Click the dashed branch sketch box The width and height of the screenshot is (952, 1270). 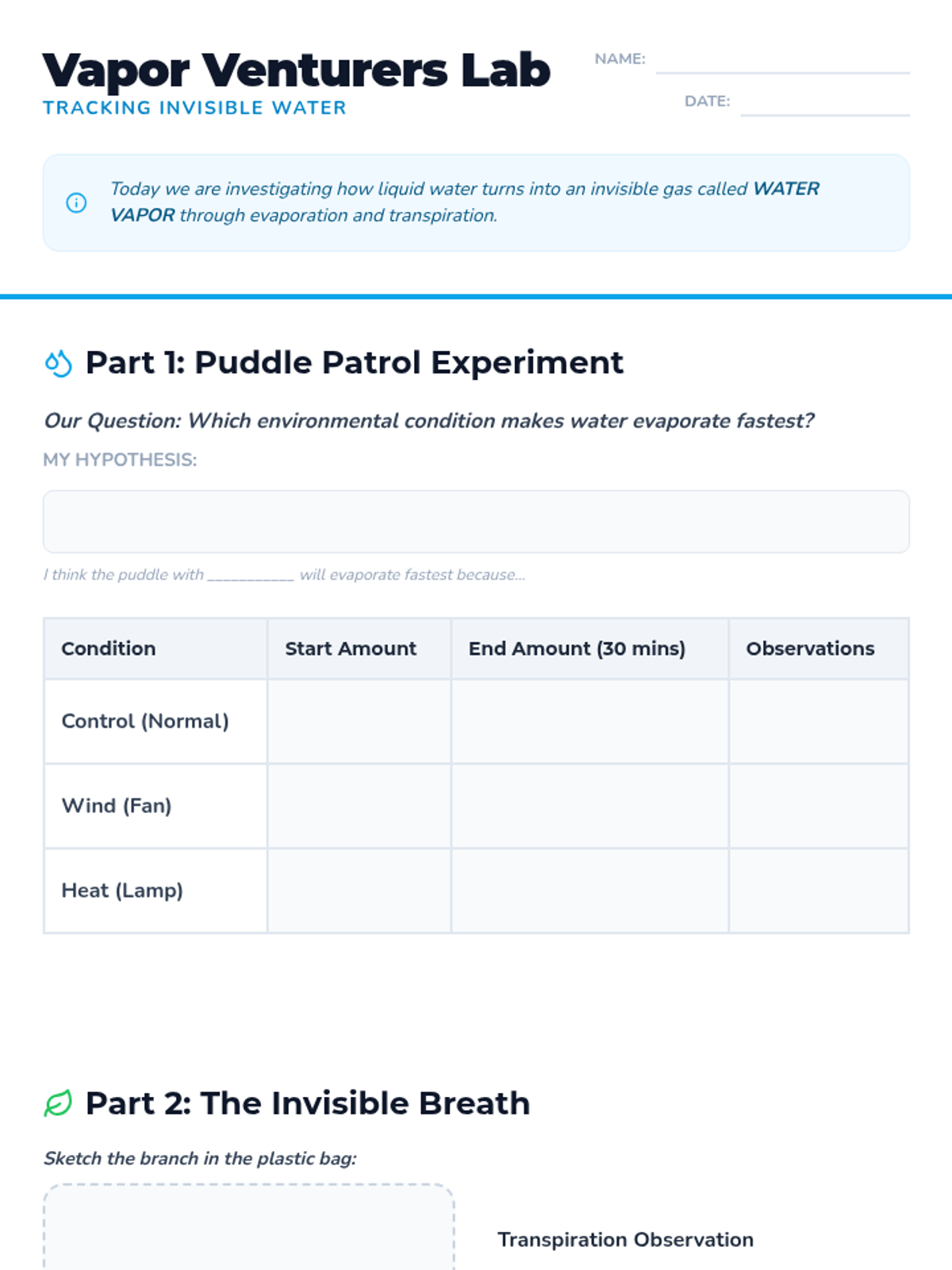tap(249, 1227)
